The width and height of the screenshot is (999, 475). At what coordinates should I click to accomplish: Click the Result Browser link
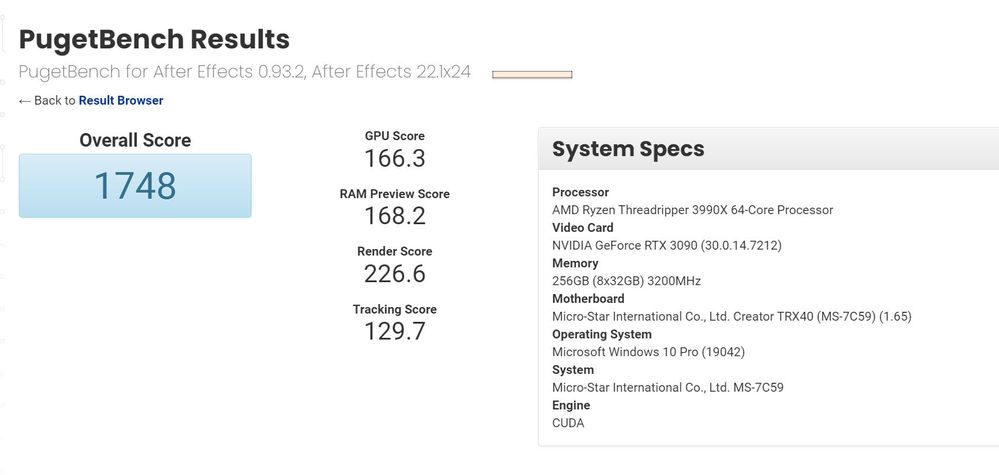tap(121, 100)
